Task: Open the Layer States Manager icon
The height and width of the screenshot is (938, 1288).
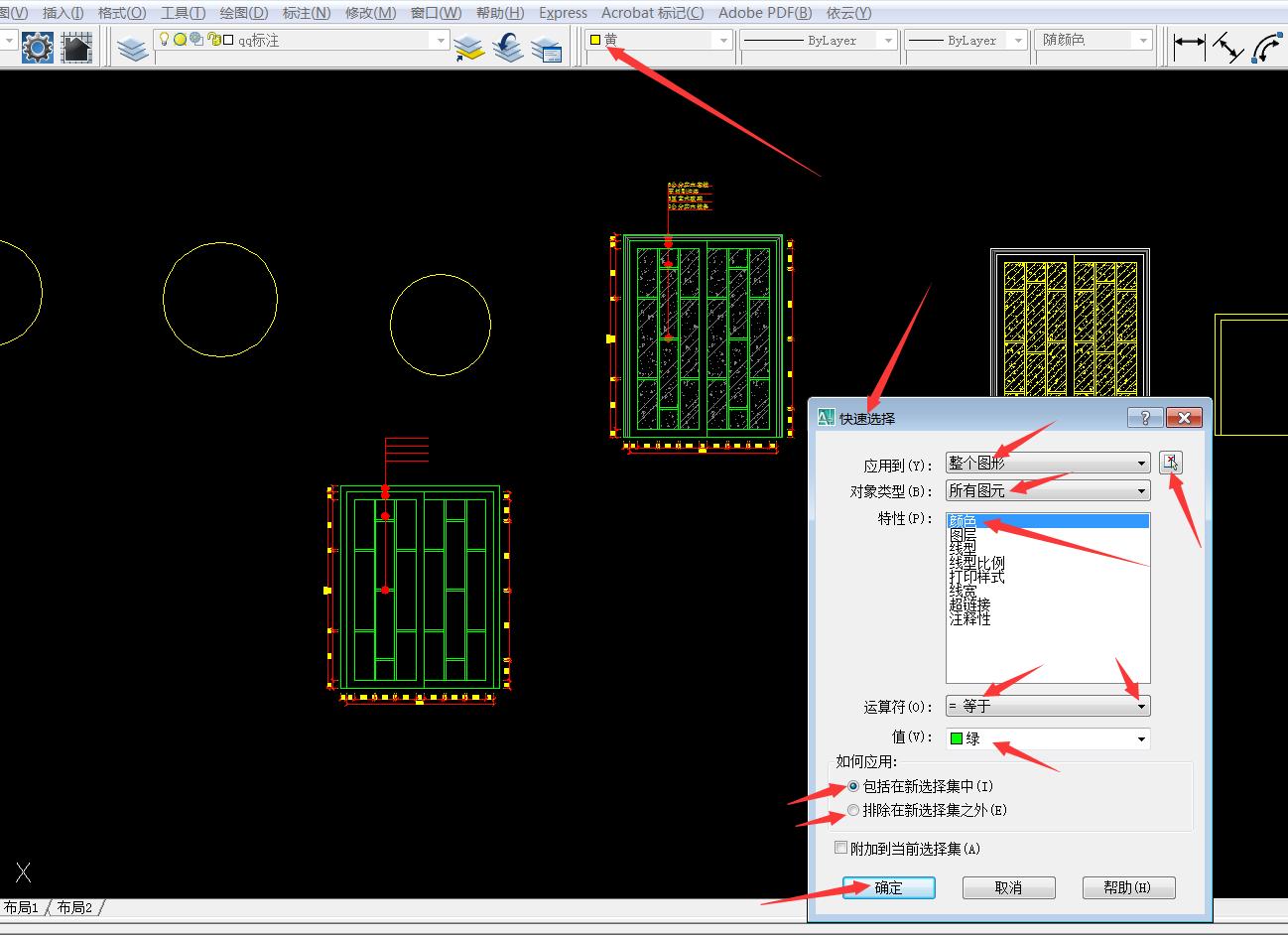Action: 547,46
